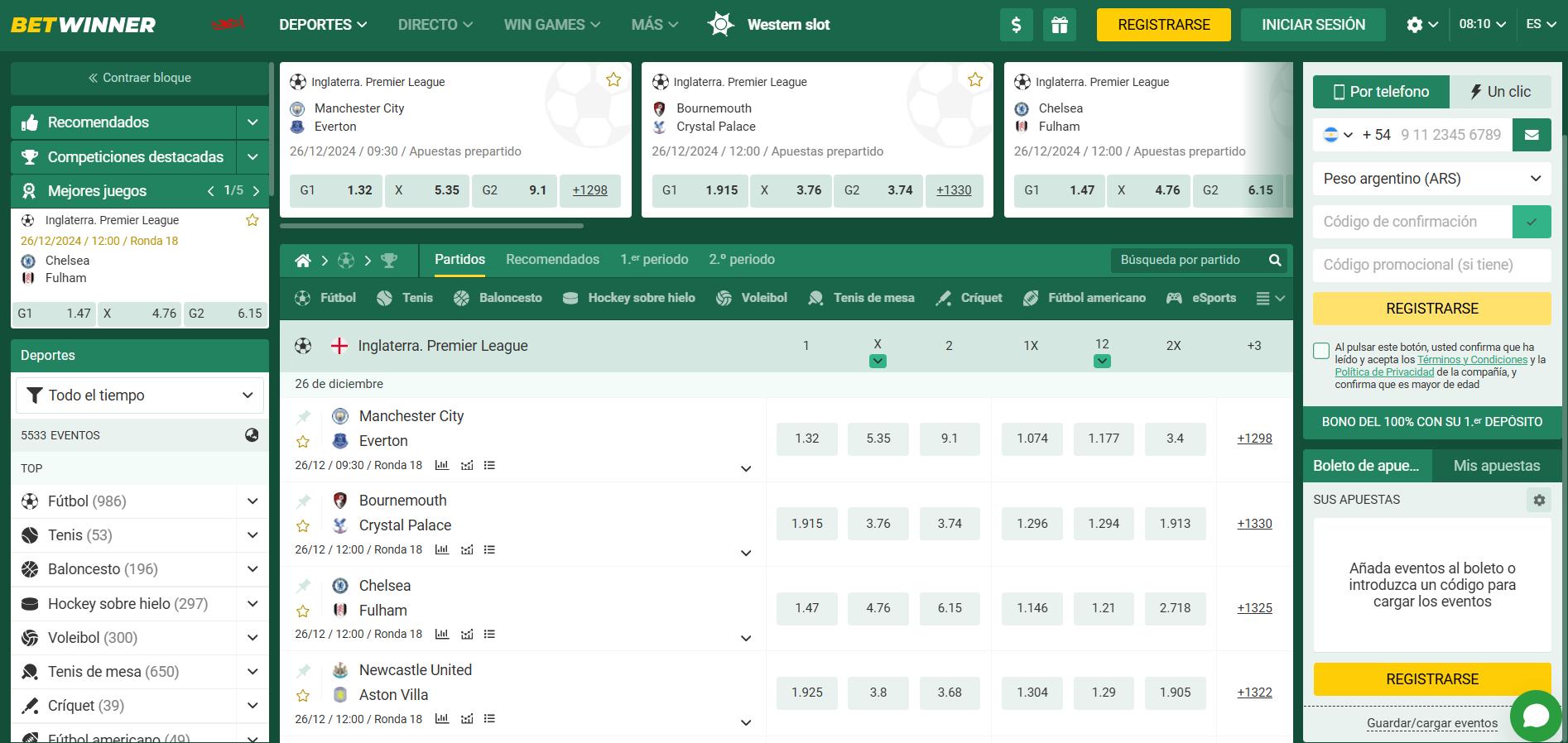Select Tenis in sports bar

[405, 298]
